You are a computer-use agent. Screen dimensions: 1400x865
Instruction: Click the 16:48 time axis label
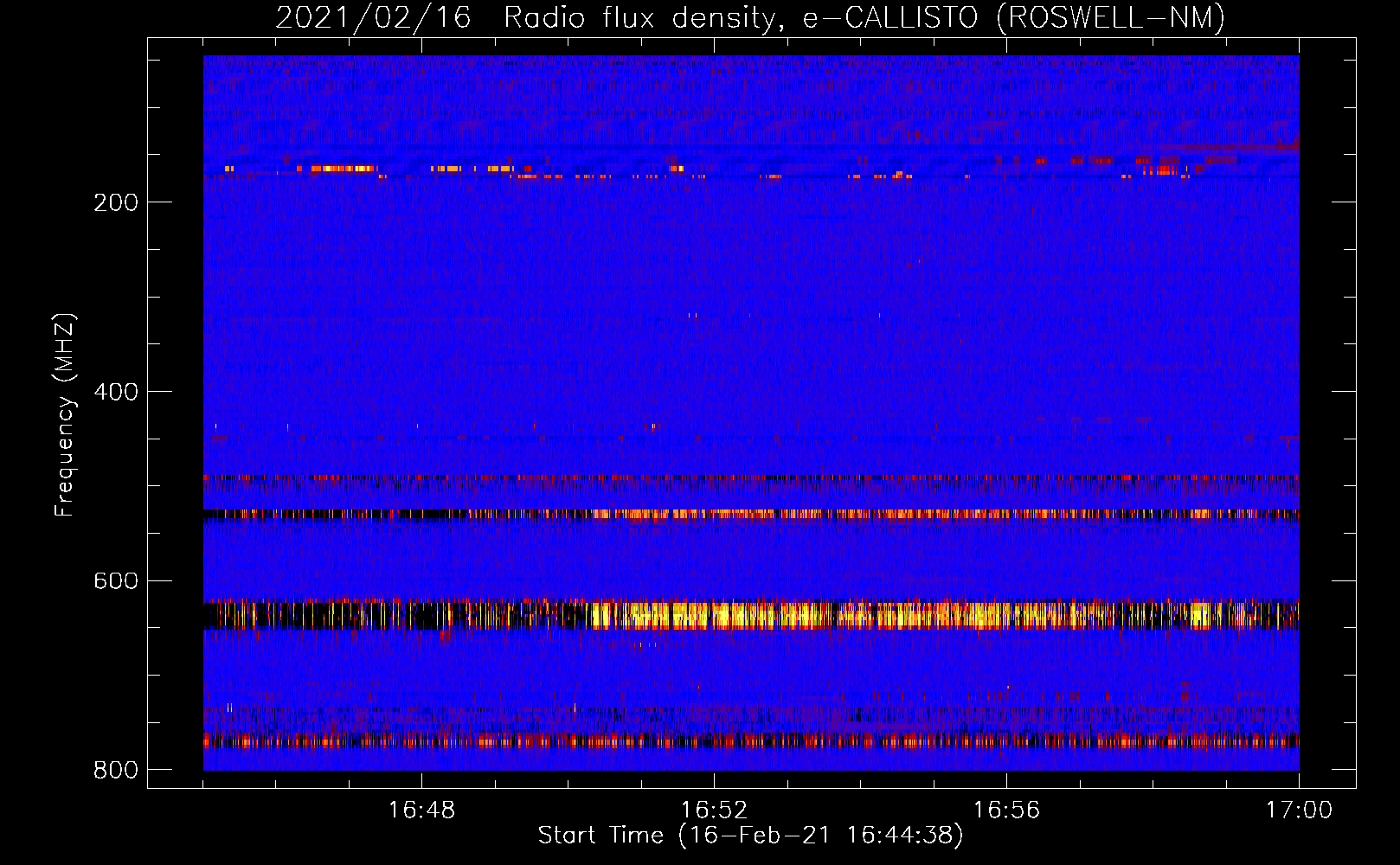(421, 811)
